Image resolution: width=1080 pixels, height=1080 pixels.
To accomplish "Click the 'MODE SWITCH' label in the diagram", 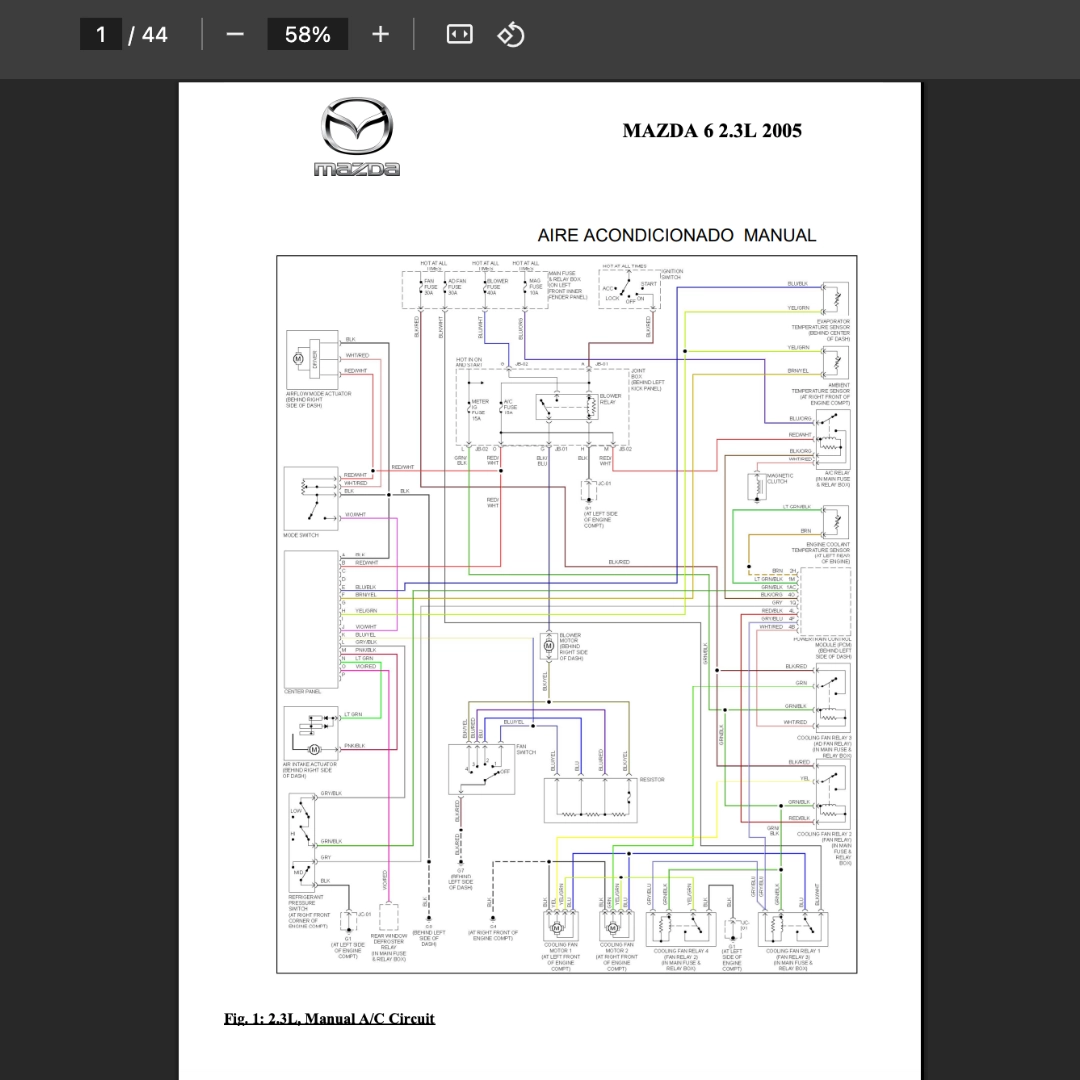I will [x=301, y=535].
